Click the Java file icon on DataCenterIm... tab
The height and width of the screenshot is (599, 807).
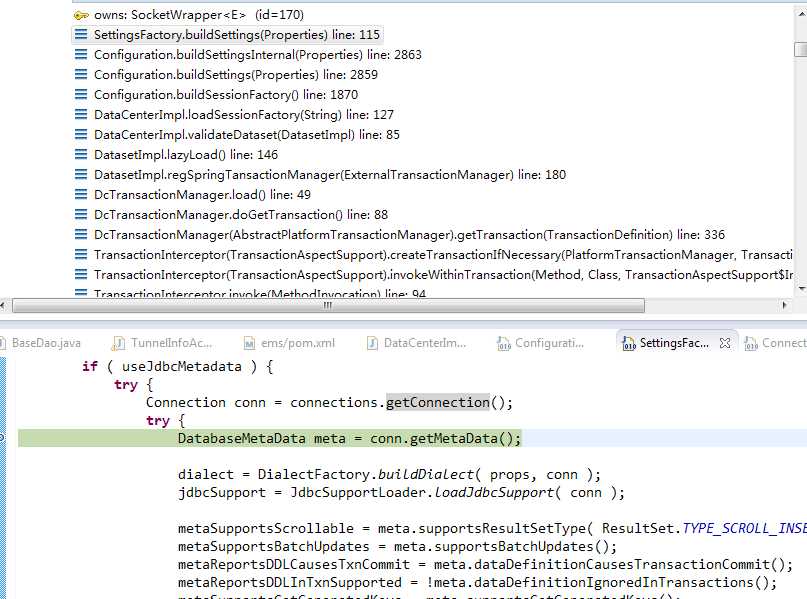coord(372,343)
